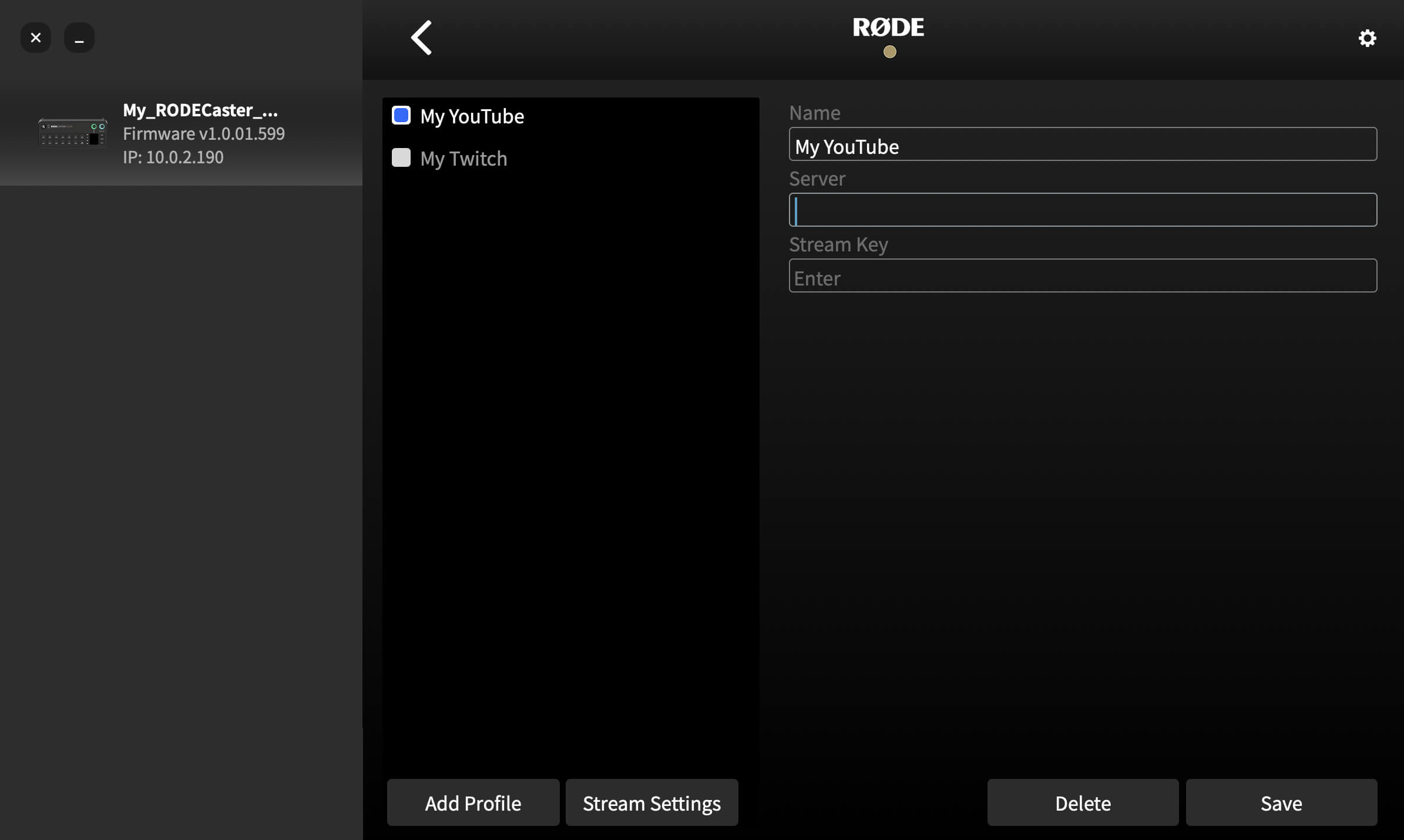Select the My Twitch profile entry
The height and width of the screenshot is (840, 1404).
(x=463, y=157)
